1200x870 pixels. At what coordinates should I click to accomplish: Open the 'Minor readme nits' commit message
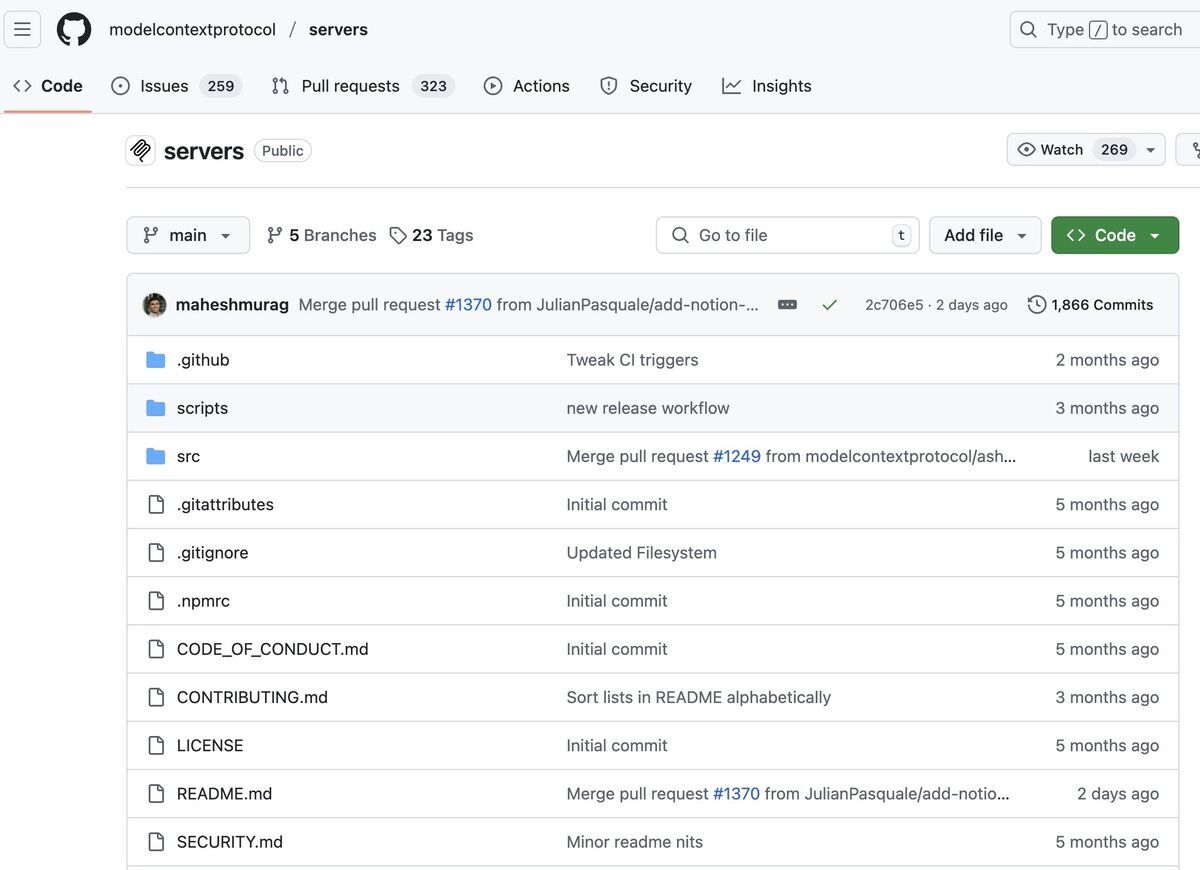pos(634,842)
